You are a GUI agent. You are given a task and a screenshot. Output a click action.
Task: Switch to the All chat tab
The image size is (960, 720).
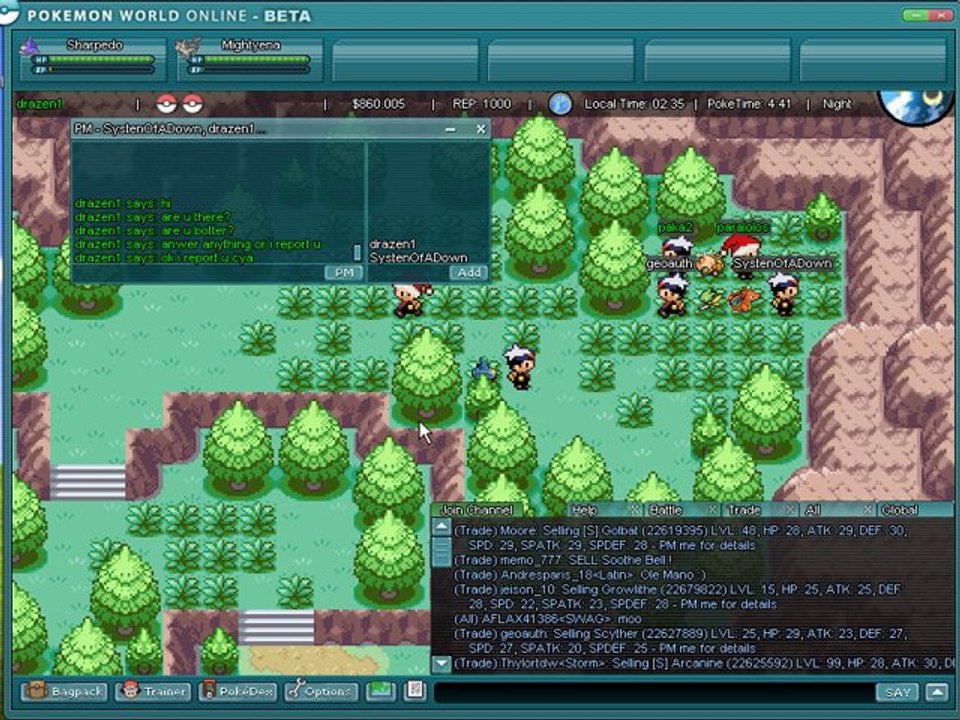(813, 510)
